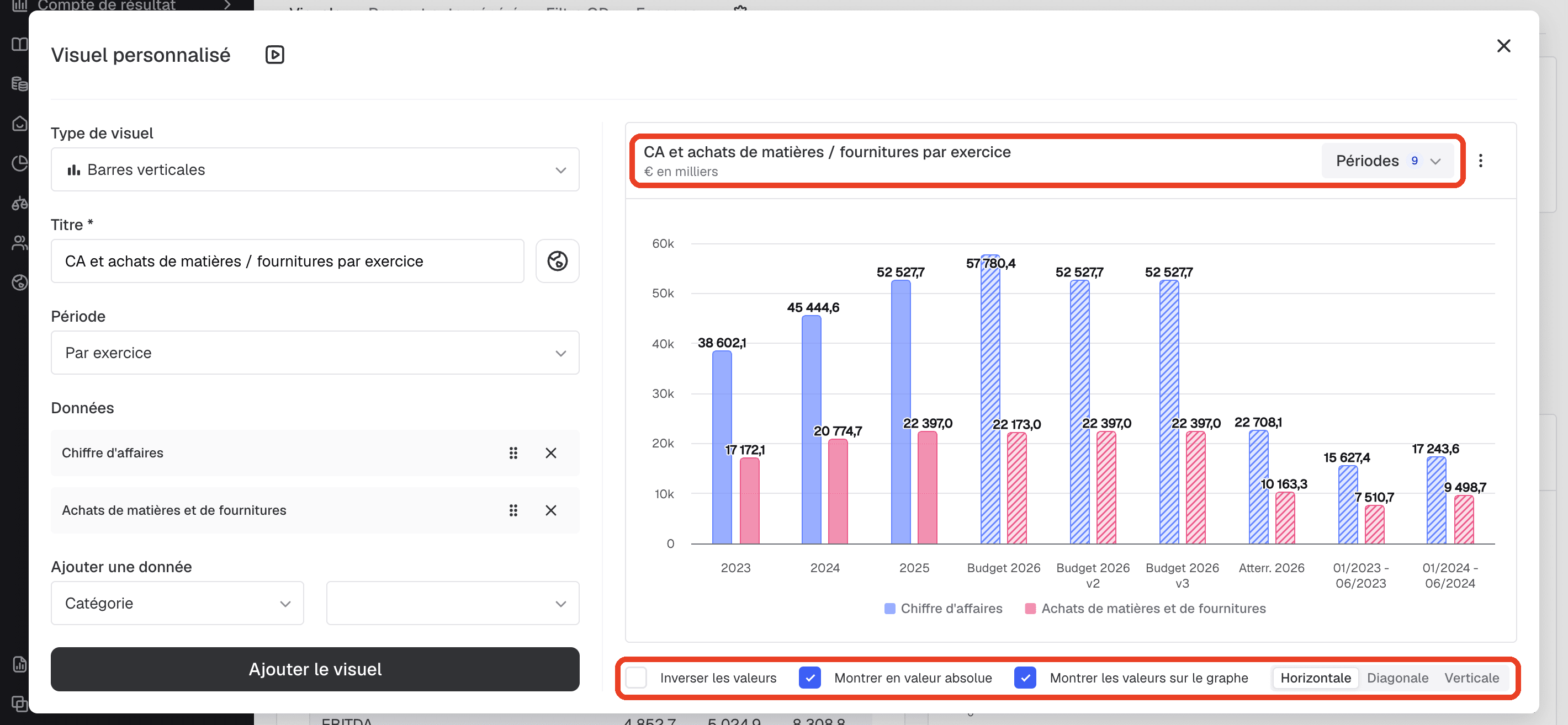Enable the Inverser les valeurs checkbox

tap(636, 678)
